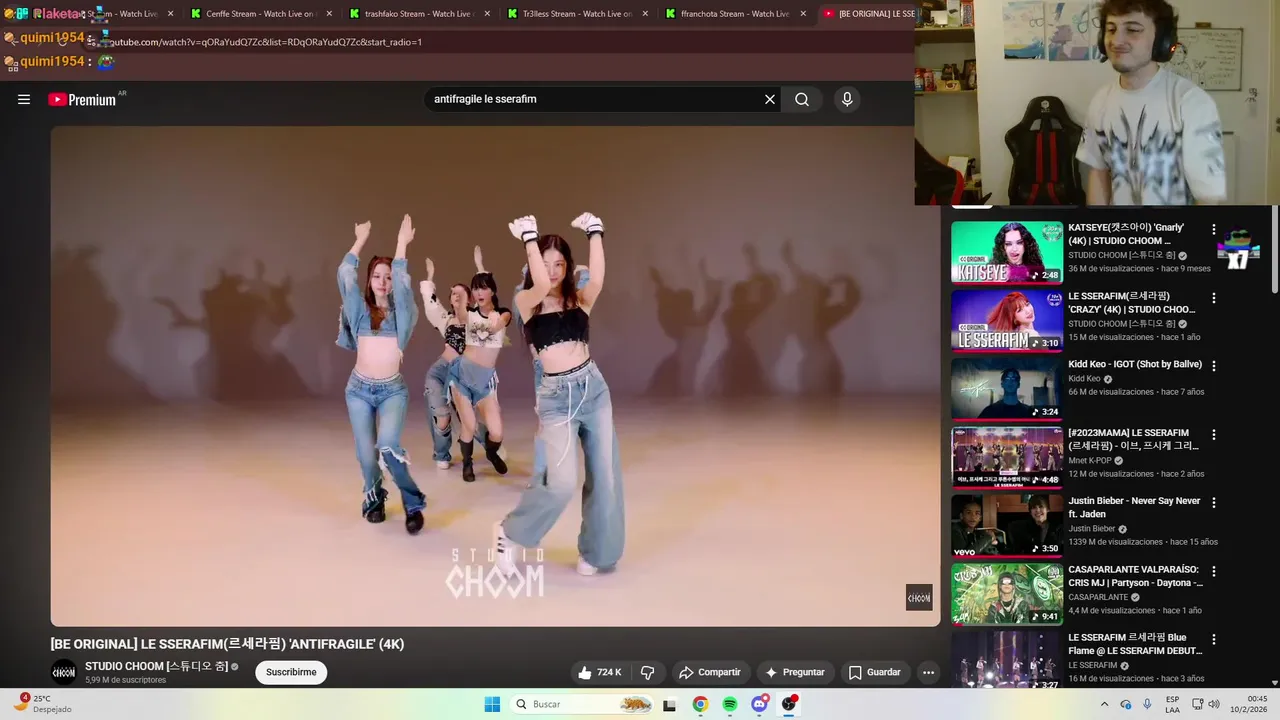Viewport: 1280px width, 720px height.
Task: Open the YouTube hamburger guide menu
Action: pyautogui.click(x=24, y=99)
